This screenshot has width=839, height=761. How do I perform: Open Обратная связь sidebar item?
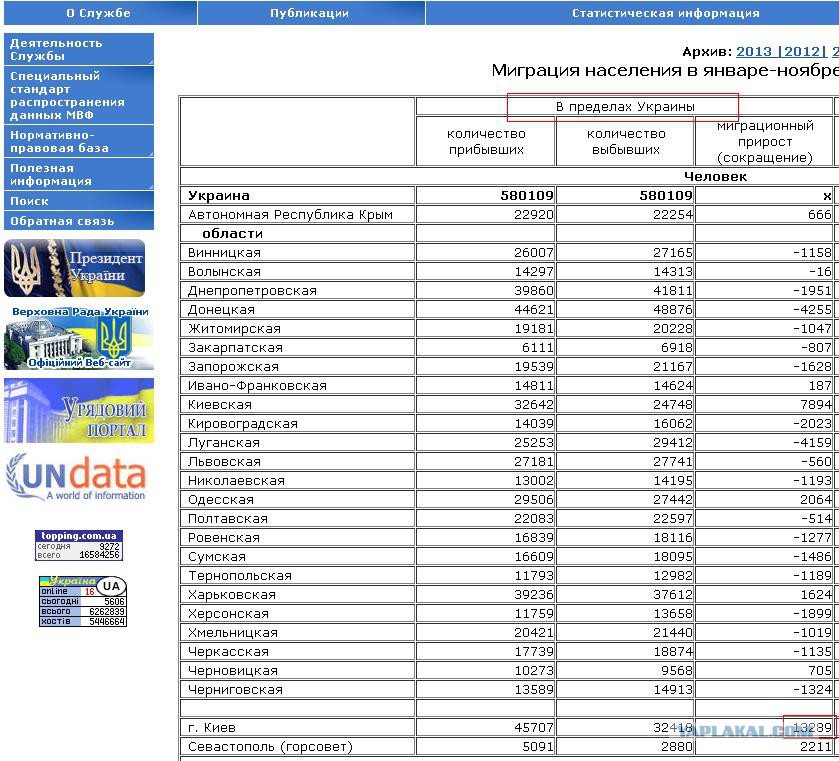pyautogui.click(x=79, y=220)
